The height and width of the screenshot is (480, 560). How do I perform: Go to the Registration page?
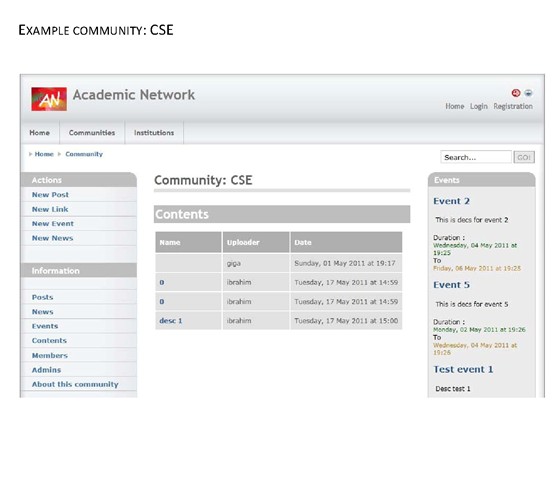pyautogui.click(x=513, y=106)
